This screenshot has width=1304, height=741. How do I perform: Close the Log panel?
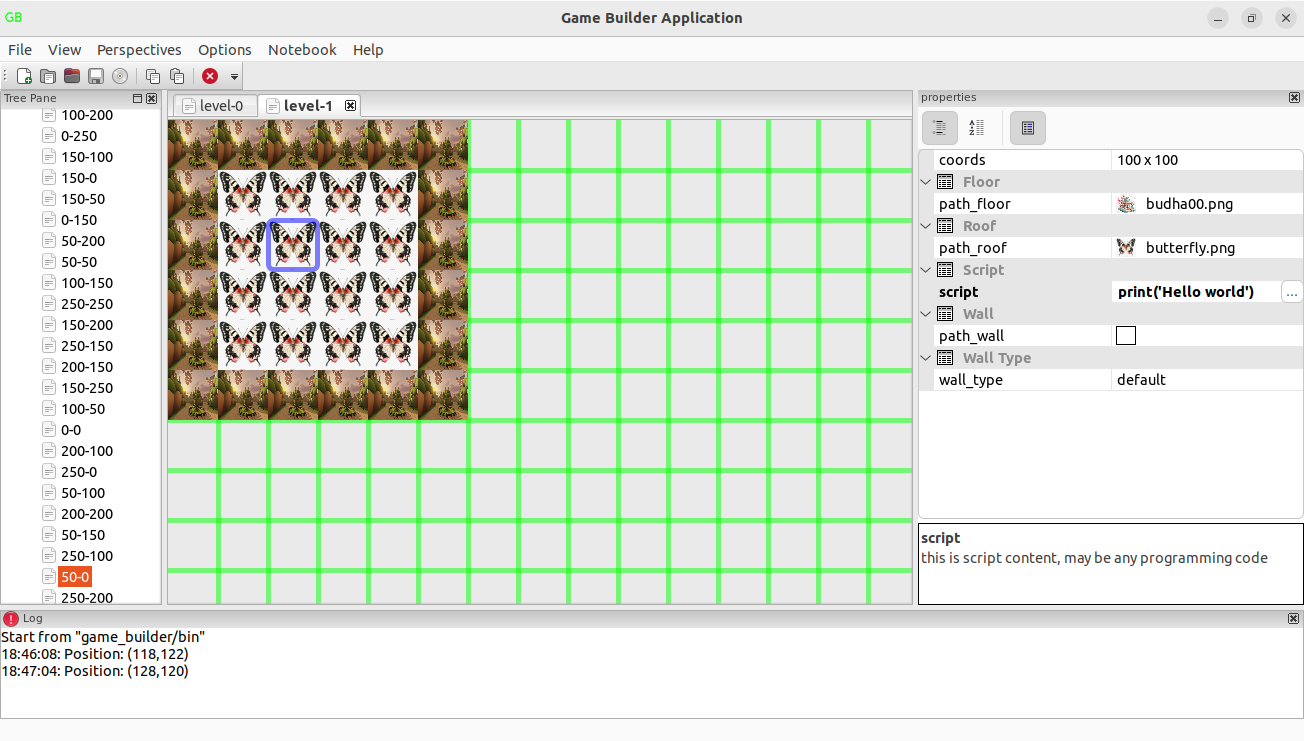[1294, 619]
